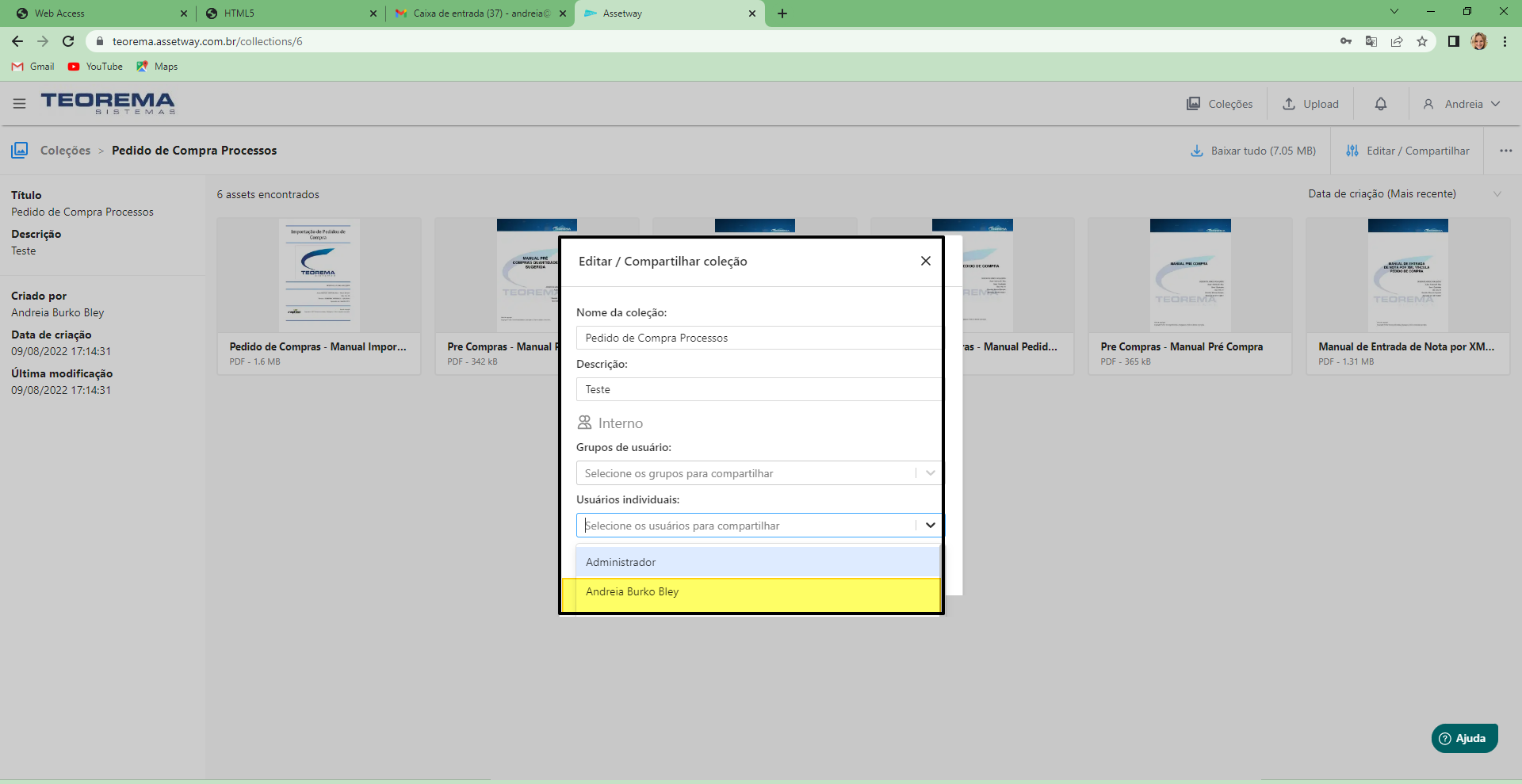Image resolution: width=1522 pixels, height=784 pixels.
Task: Click the browser address bar URL
Action: (207, 41)
